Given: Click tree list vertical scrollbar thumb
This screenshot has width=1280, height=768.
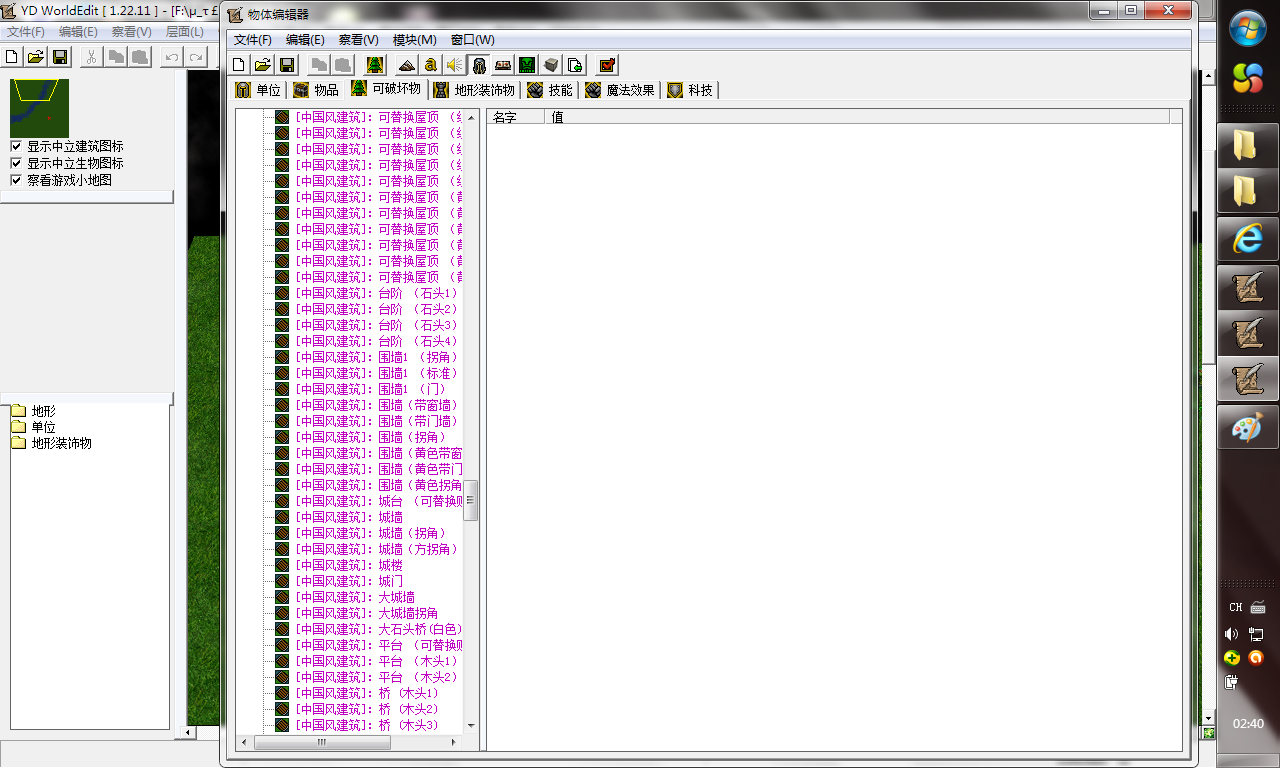Looking at the screenshot, I should (471, 500).
